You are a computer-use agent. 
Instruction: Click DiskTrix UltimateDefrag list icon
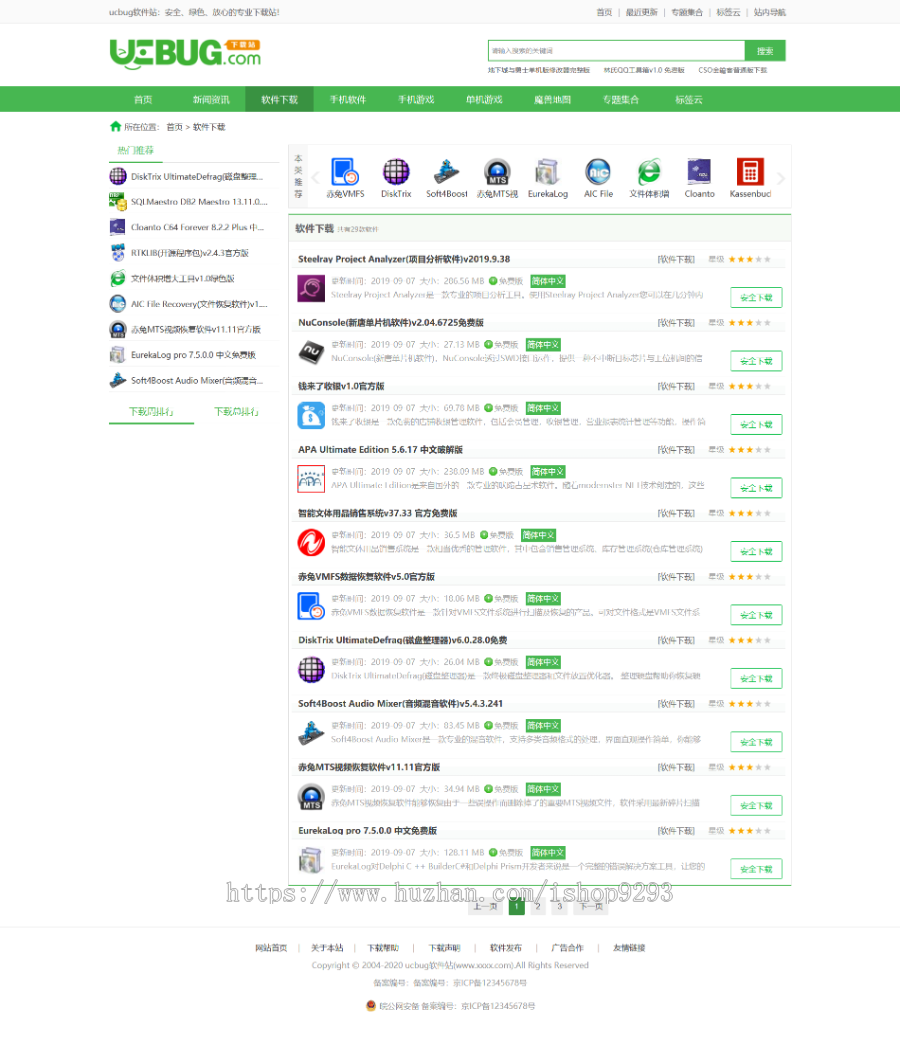pos(311,670)
